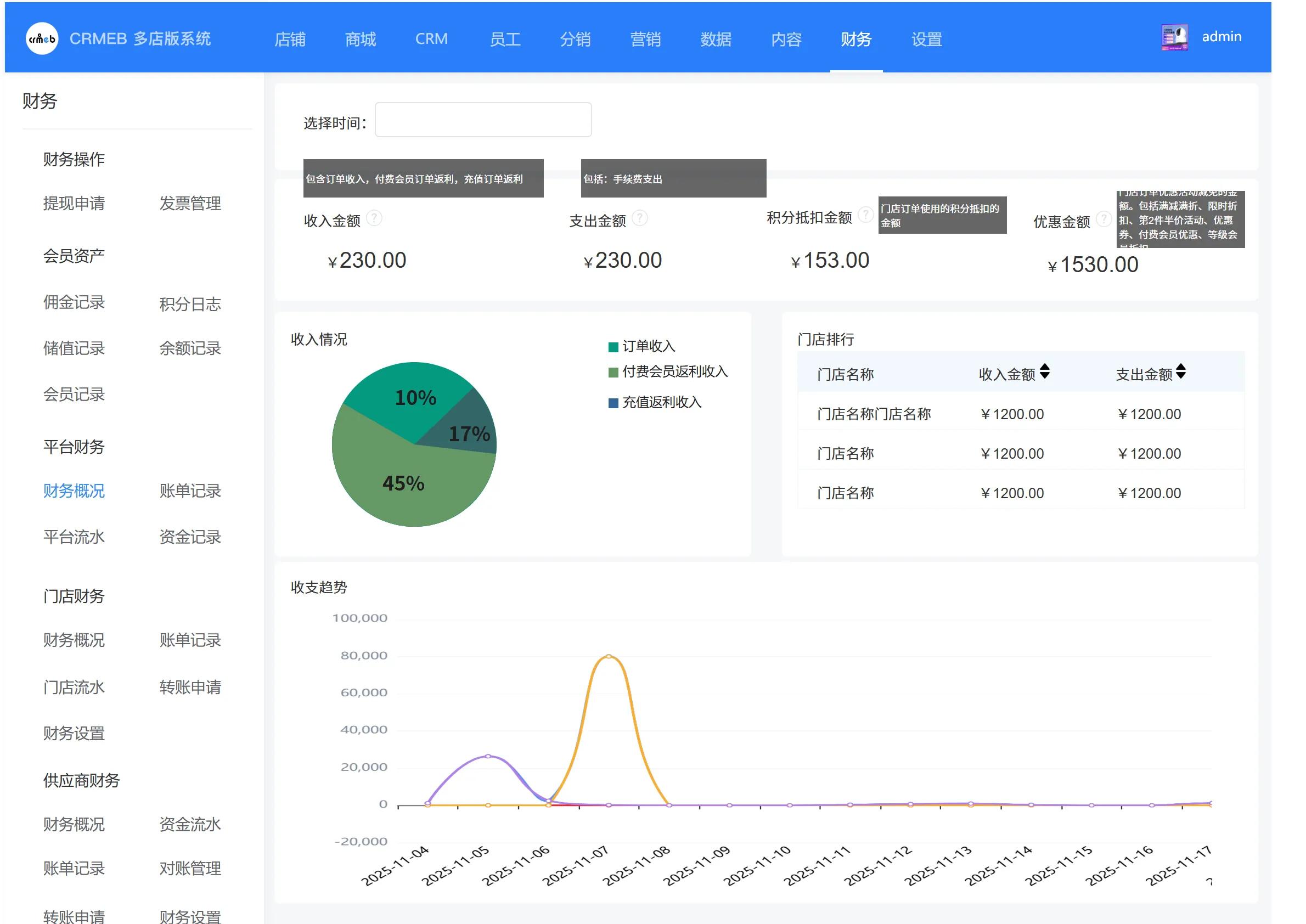Viewport: 1306px width, 924px height.
Task: Click the orange peak point on trend chart
Action: point(609,657)
